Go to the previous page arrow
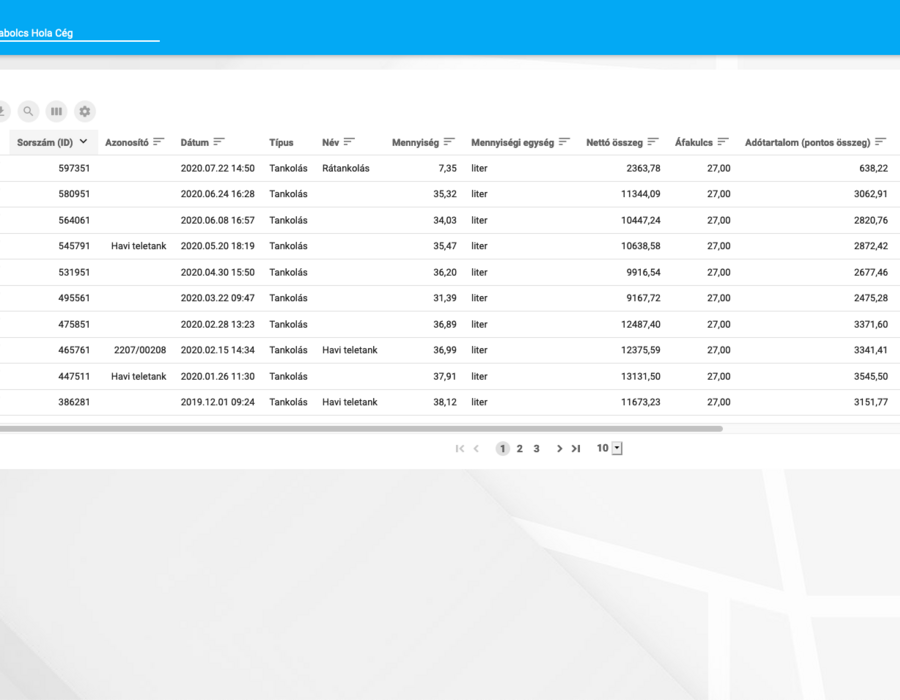 click(476, 449)
